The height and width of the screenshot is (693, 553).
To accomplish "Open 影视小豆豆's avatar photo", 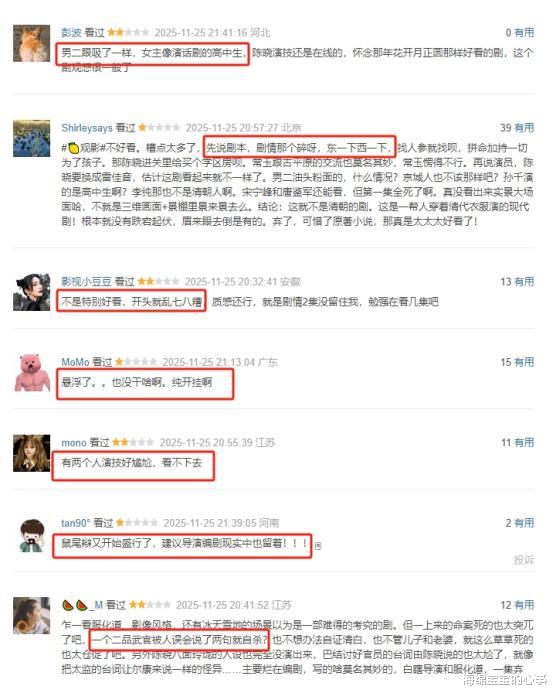I will pyautogui.click(x=31, y=292).
